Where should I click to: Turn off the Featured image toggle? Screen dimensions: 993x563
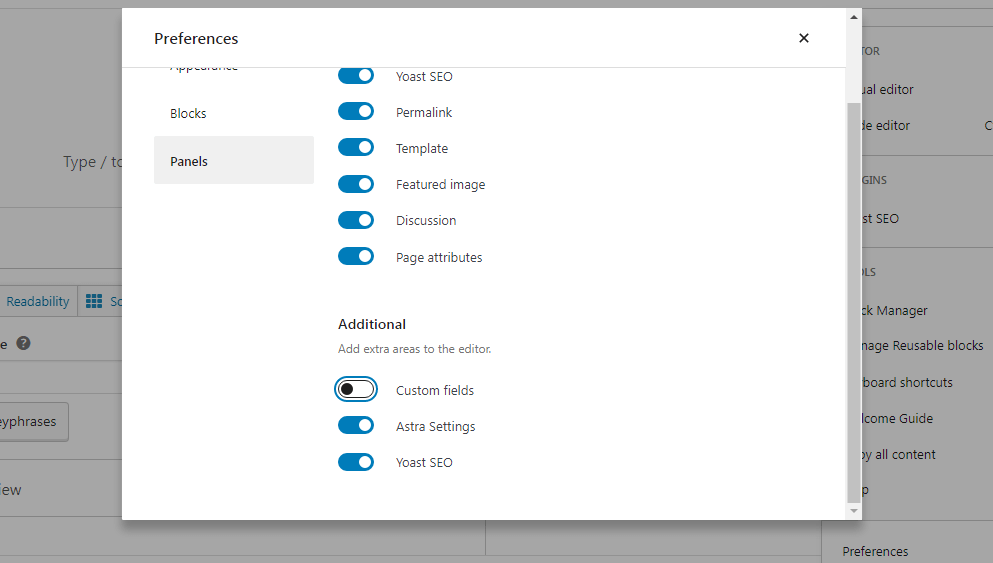click(x=356, y=184)
